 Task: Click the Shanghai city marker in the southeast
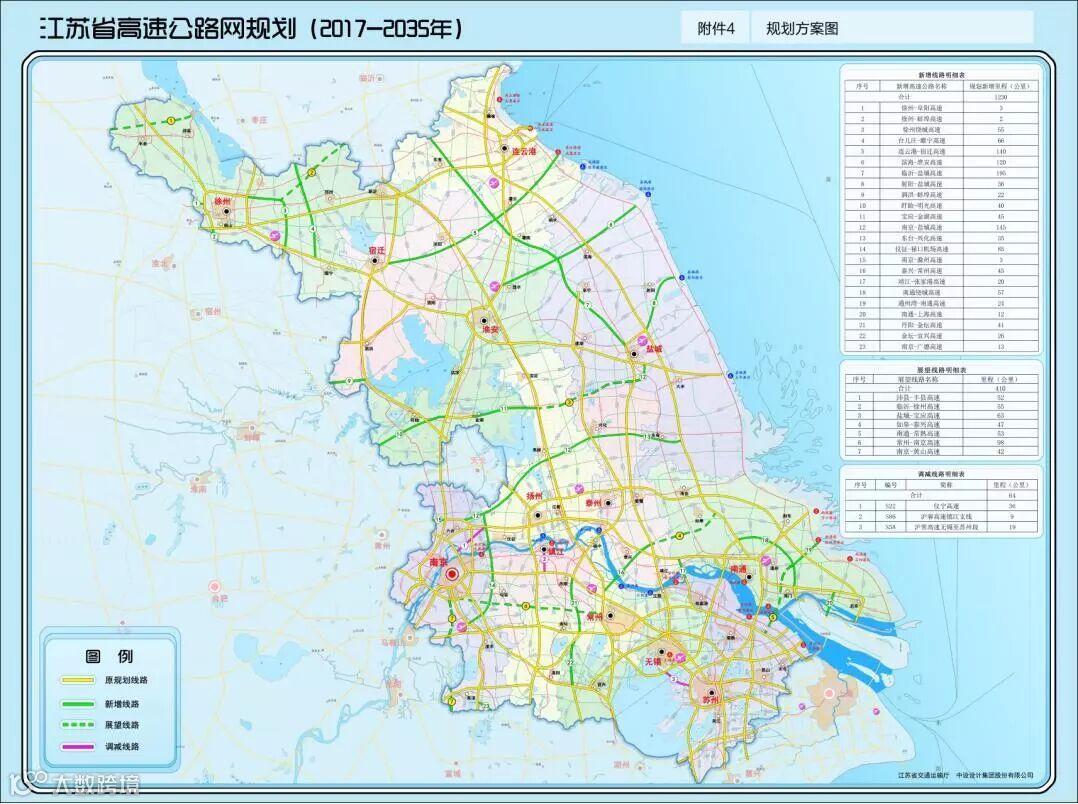(830, 693)
